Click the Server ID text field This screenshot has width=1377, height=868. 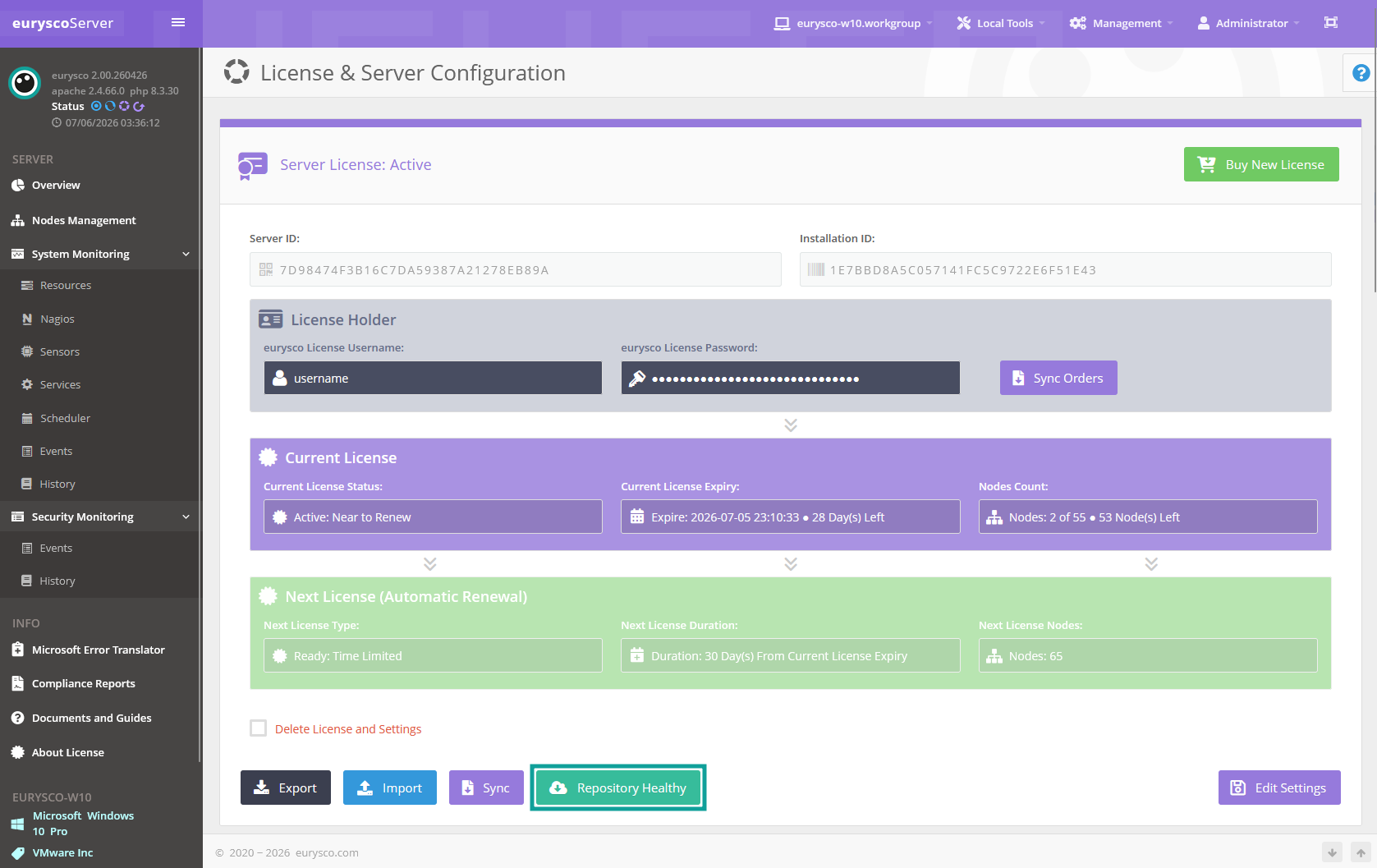[x=516, y=269]
